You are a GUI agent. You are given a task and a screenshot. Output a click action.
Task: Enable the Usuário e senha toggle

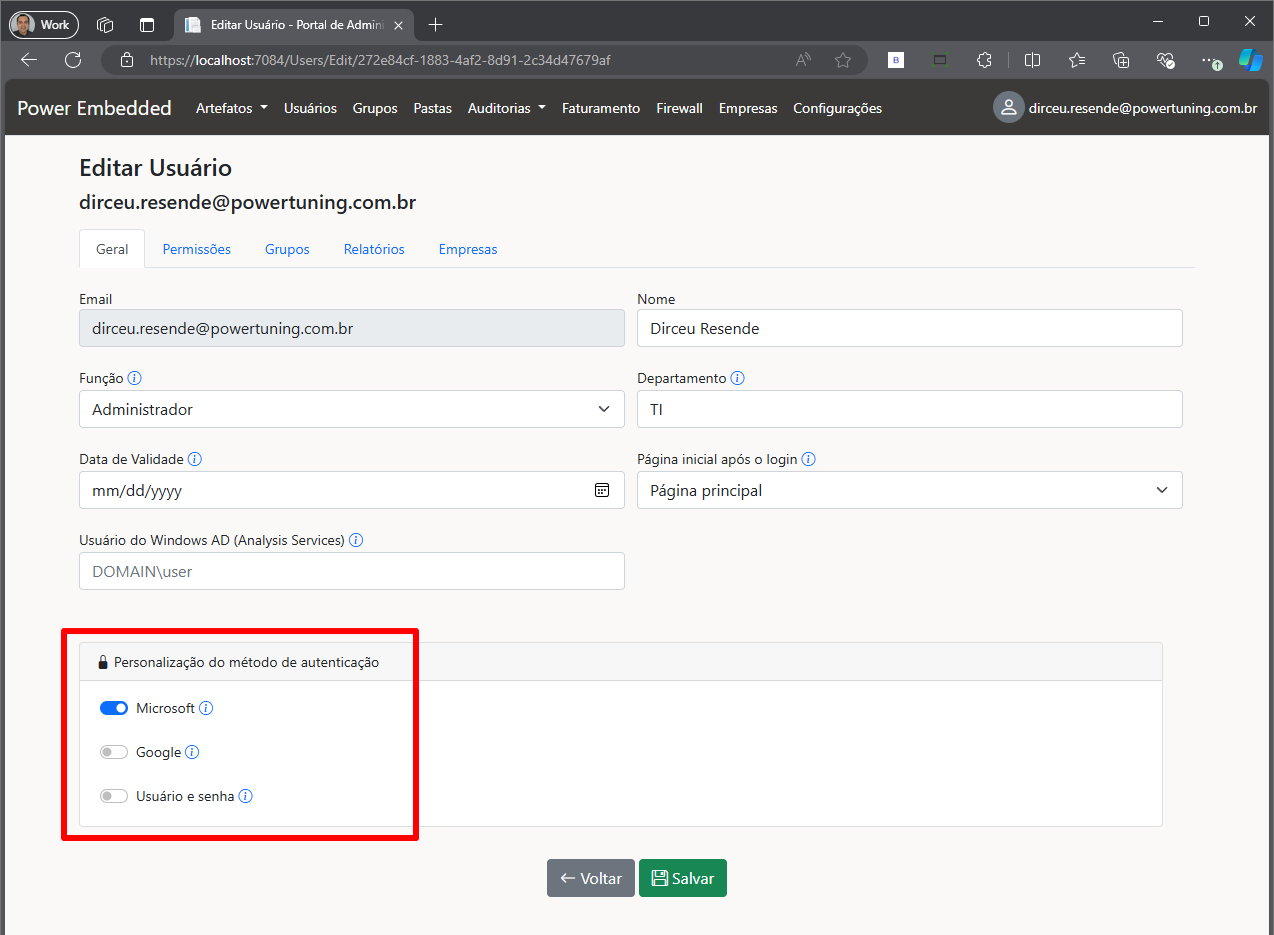click(x=114, y=797)
